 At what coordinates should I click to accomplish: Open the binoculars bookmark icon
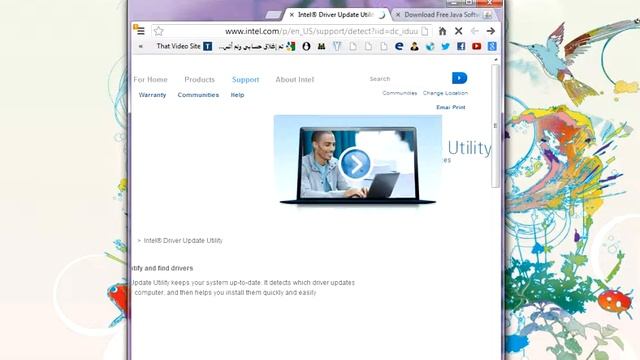point(322,47)
